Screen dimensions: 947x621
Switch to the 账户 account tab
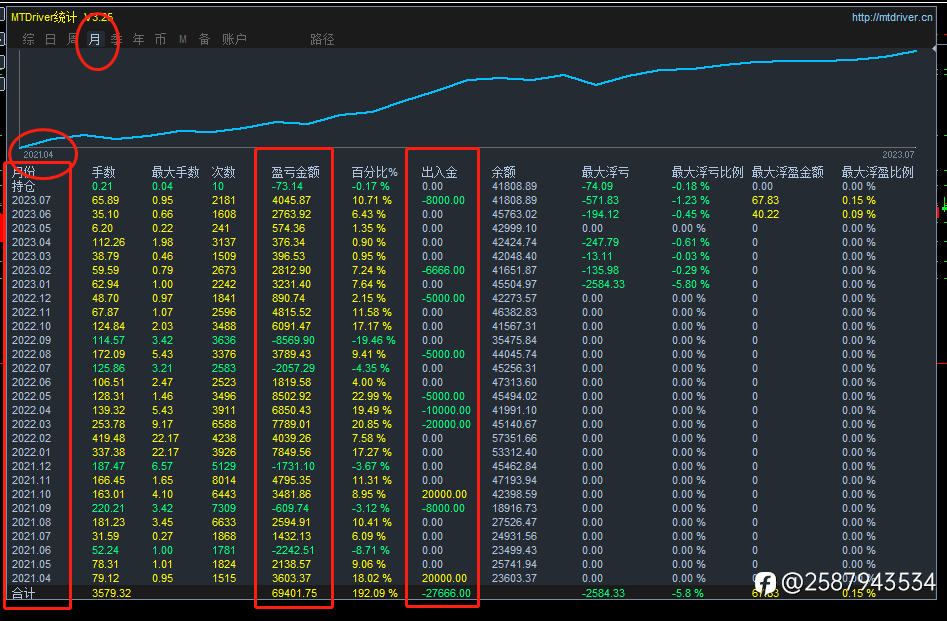[x=234, y=39]
